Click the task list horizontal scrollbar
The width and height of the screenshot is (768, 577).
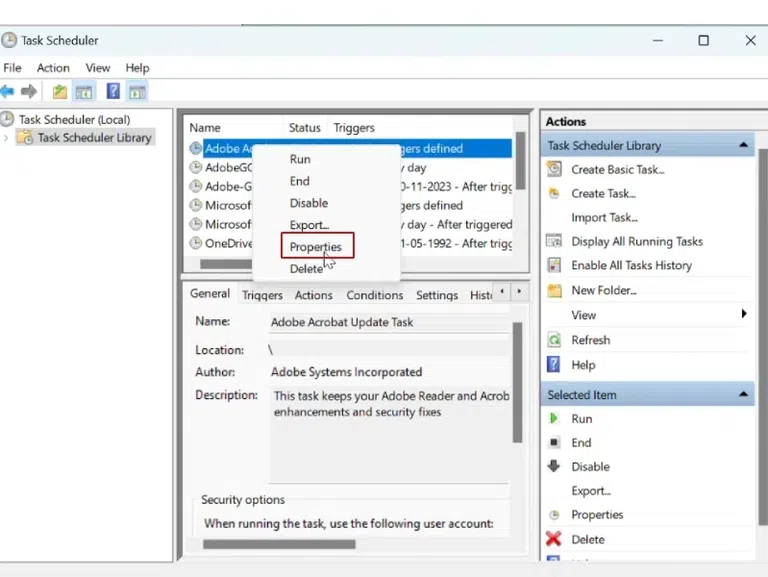pyautogui.click(x=226, y=264)
